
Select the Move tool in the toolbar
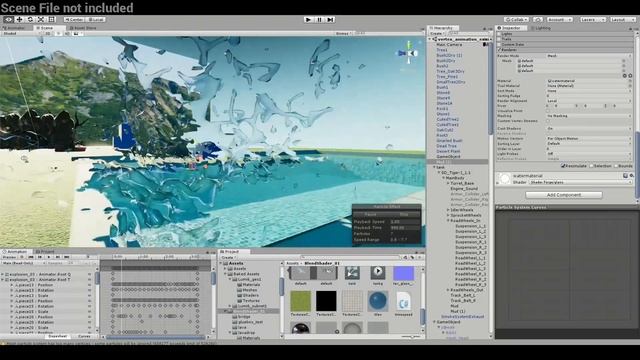pyautogui.click(x=19, y=19)
